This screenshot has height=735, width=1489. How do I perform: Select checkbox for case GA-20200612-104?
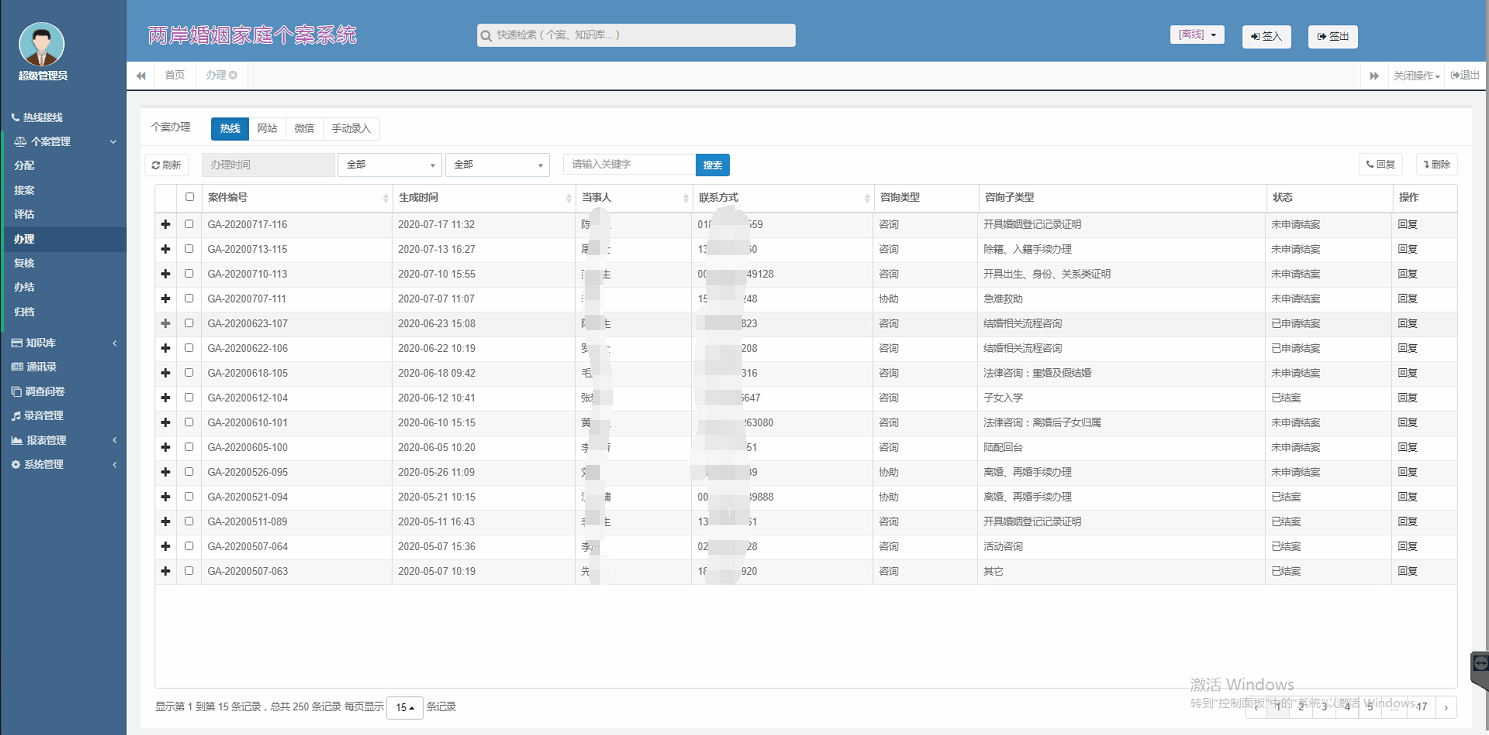189,398
